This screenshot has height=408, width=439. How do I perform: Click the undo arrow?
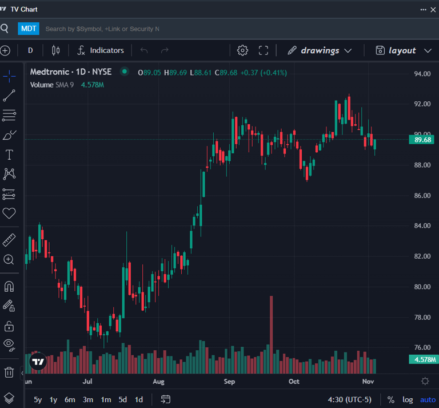(144, 50)
